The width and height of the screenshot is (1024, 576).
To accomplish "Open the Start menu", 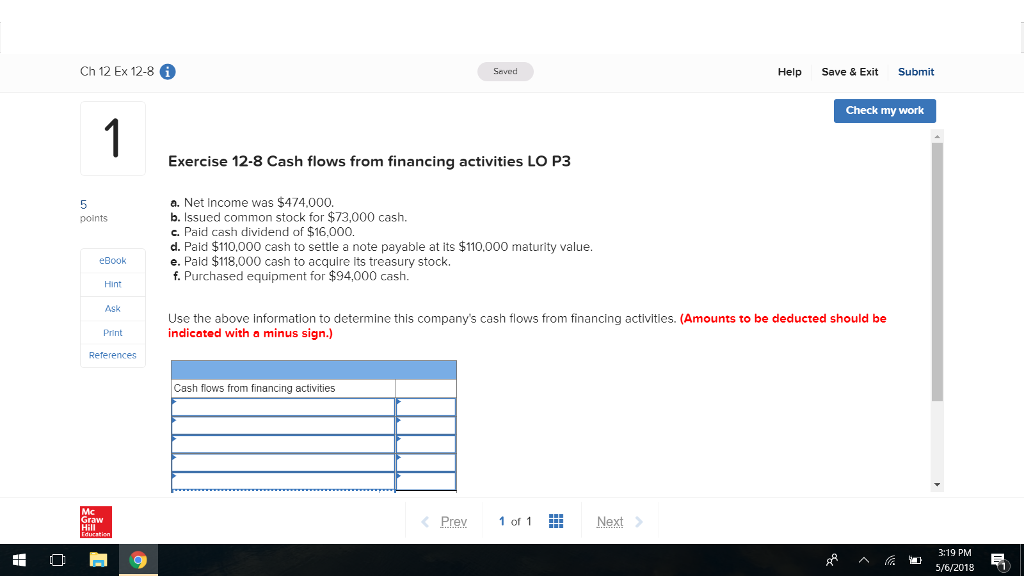I will [20, 560].
